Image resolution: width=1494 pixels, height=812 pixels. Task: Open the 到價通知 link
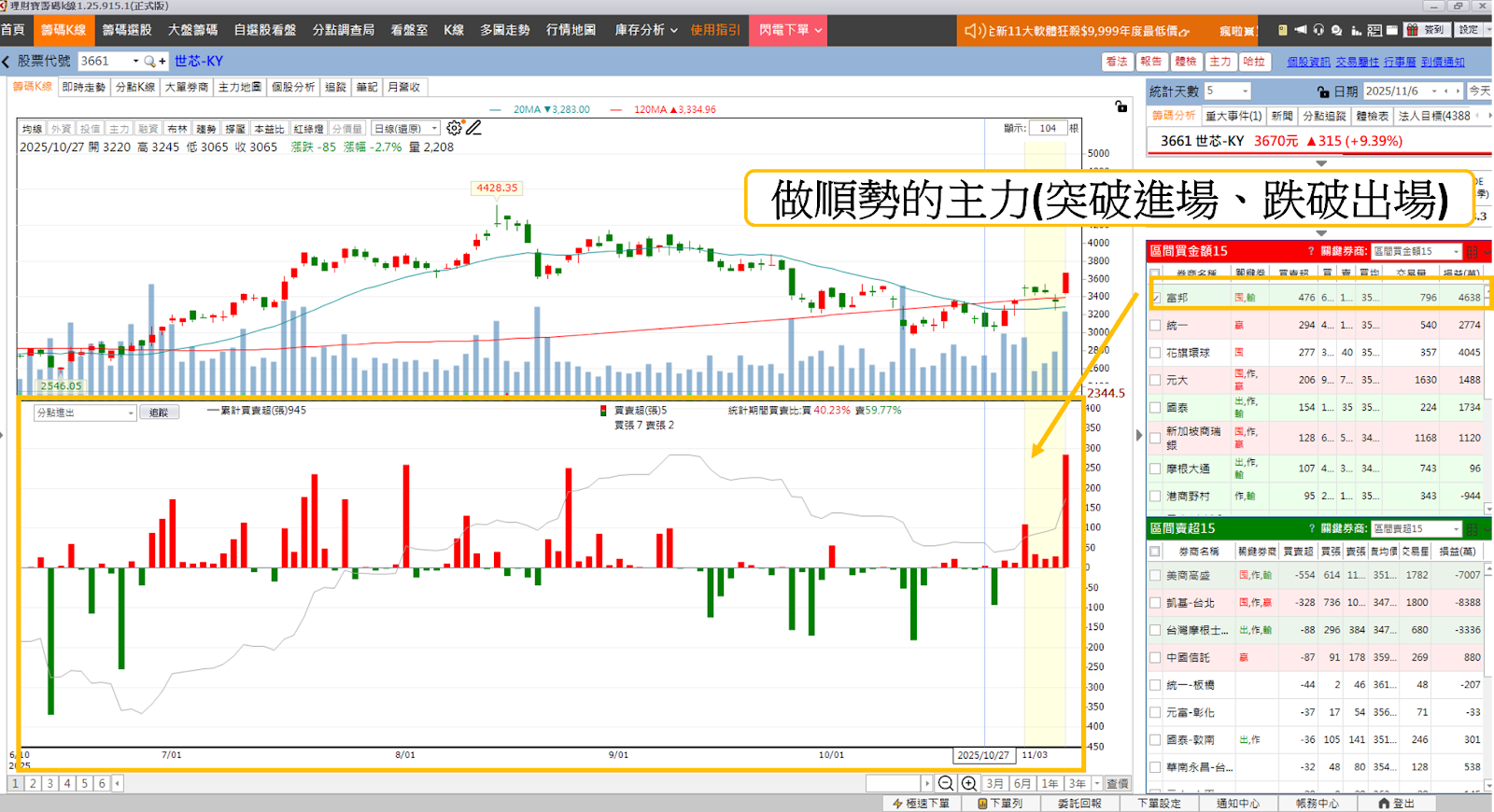click(1443, 63)
